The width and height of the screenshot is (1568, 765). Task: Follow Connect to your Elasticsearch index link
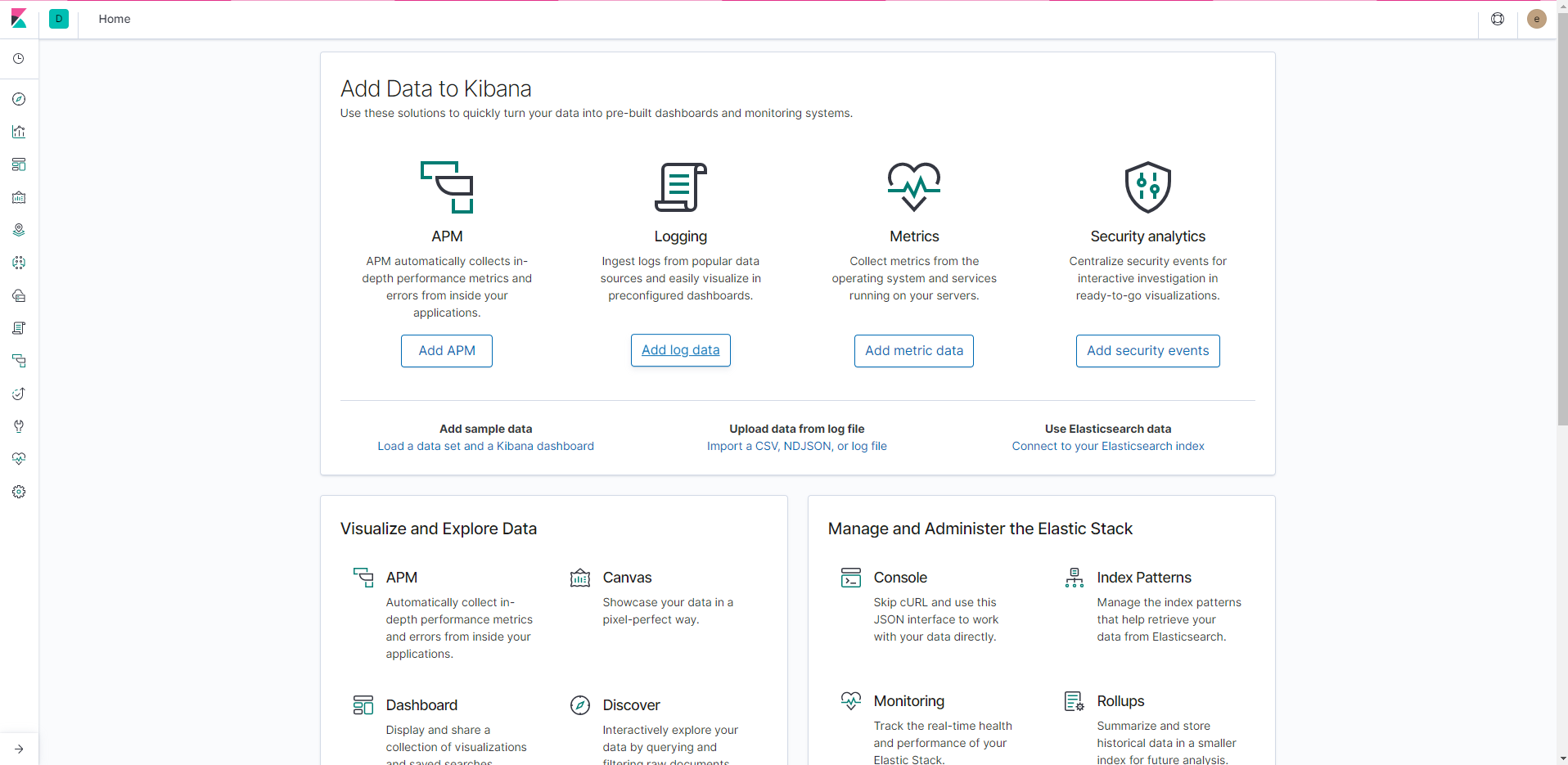tap(1108, 446)
